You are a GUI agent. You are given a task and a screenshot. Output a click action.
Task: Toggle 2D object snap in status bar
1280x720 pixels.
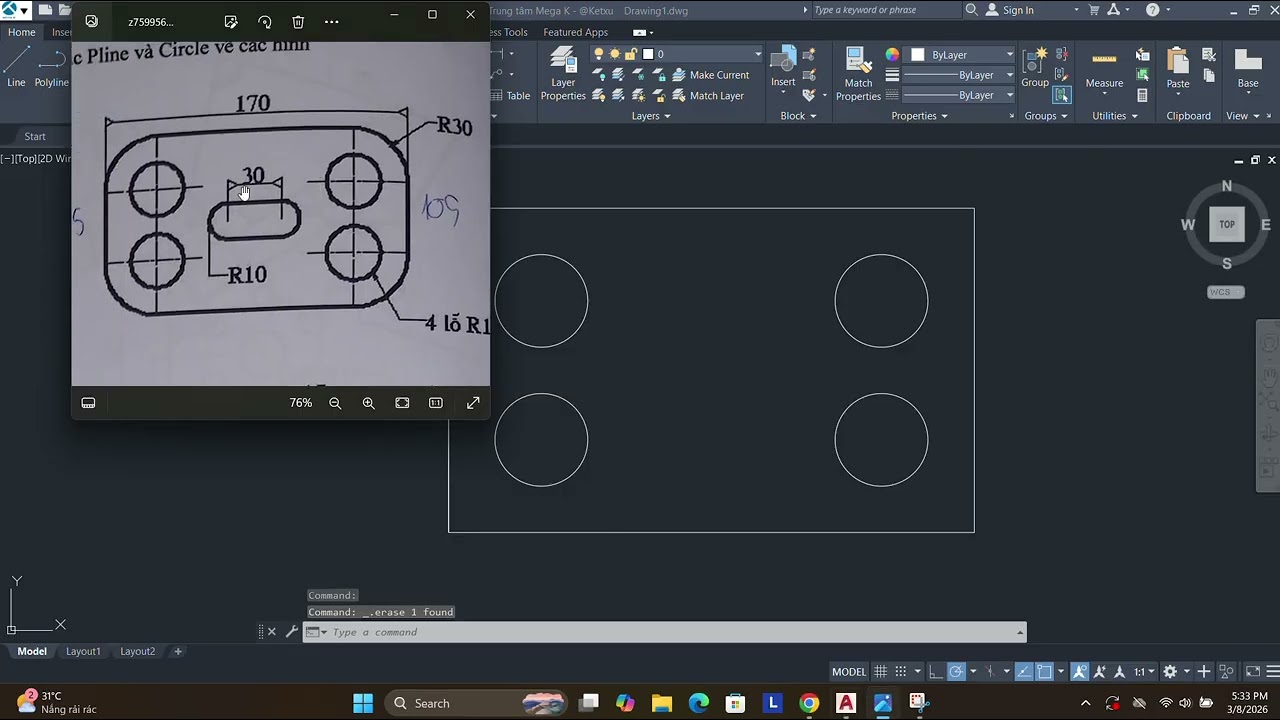1044,672
